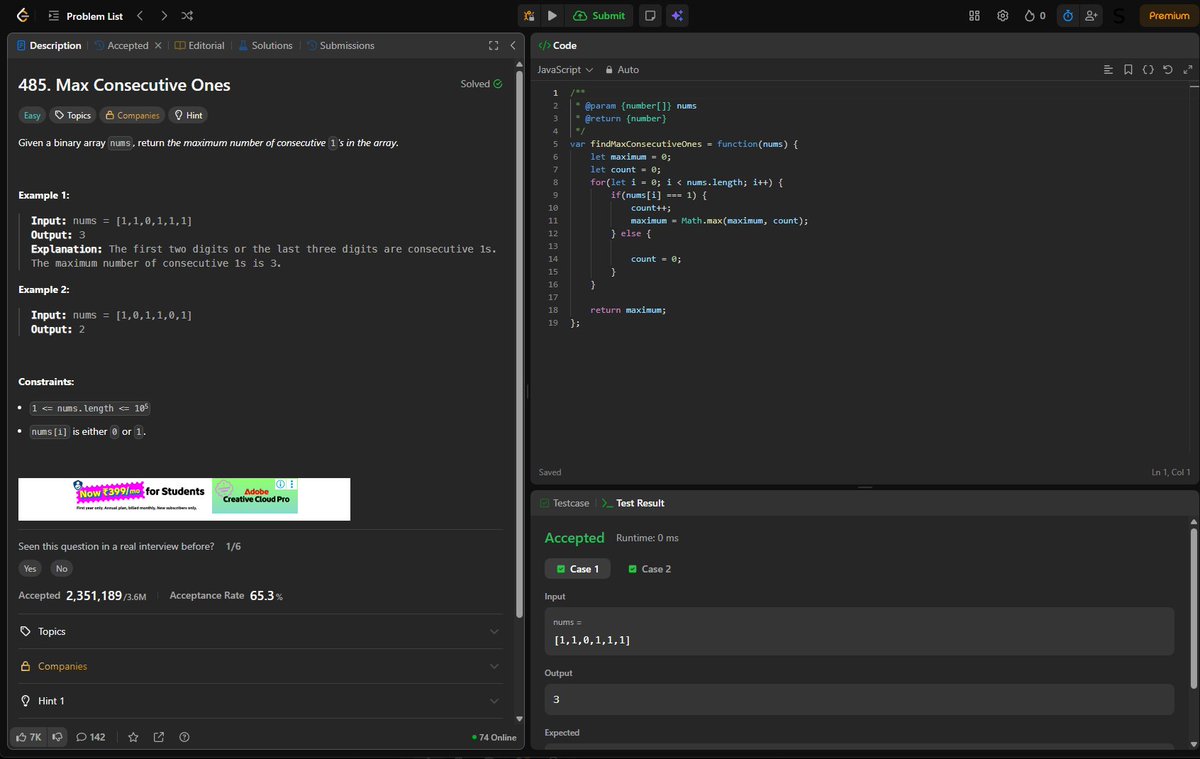Bookmark the code with the bookmark icon

1128,70
